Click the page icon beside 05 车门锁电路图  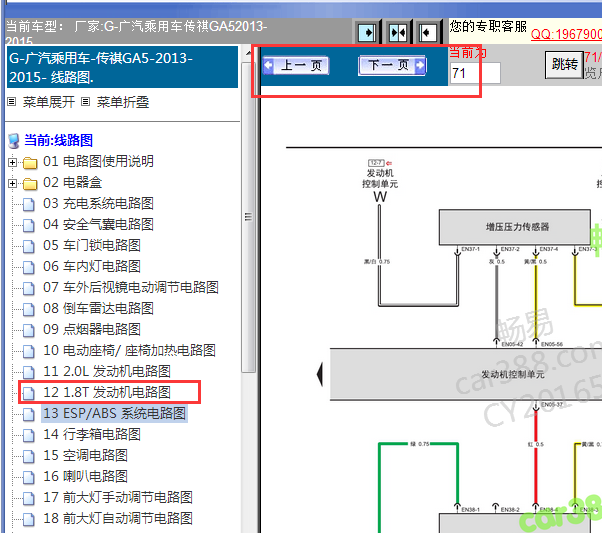(x=29, y=246)
